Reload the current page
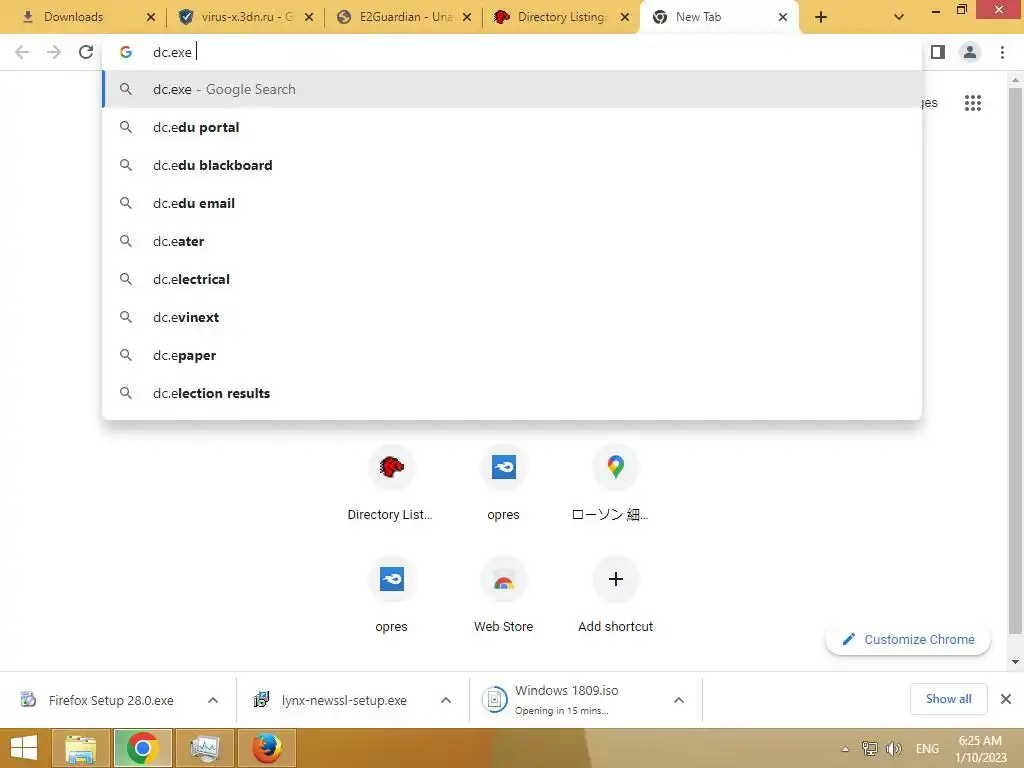The width and height of the screenshot is (1024, 768). point(86,52)
